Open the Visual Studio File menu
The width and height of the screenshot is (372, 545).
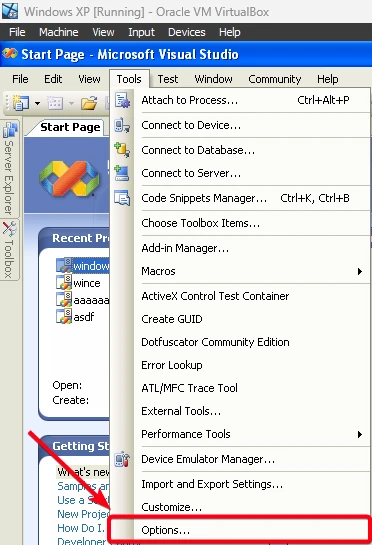[20, 79]
